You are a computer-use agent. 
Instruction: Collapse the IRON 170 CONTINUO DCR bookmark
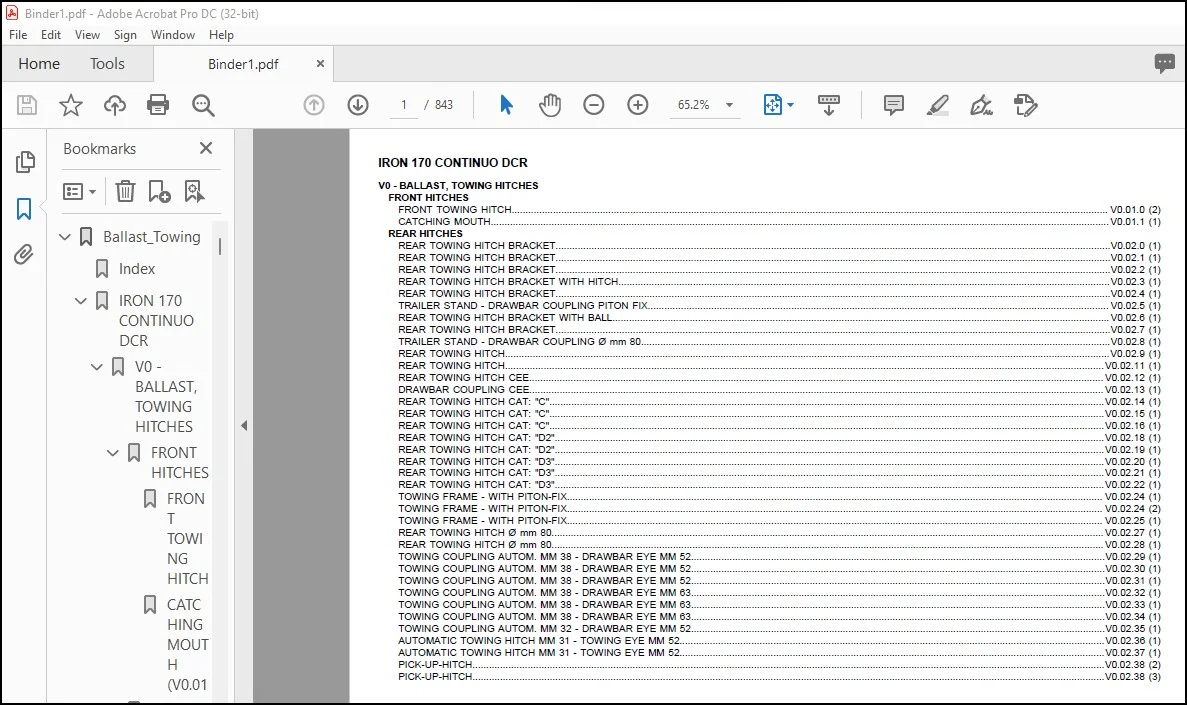click(81, 301)
